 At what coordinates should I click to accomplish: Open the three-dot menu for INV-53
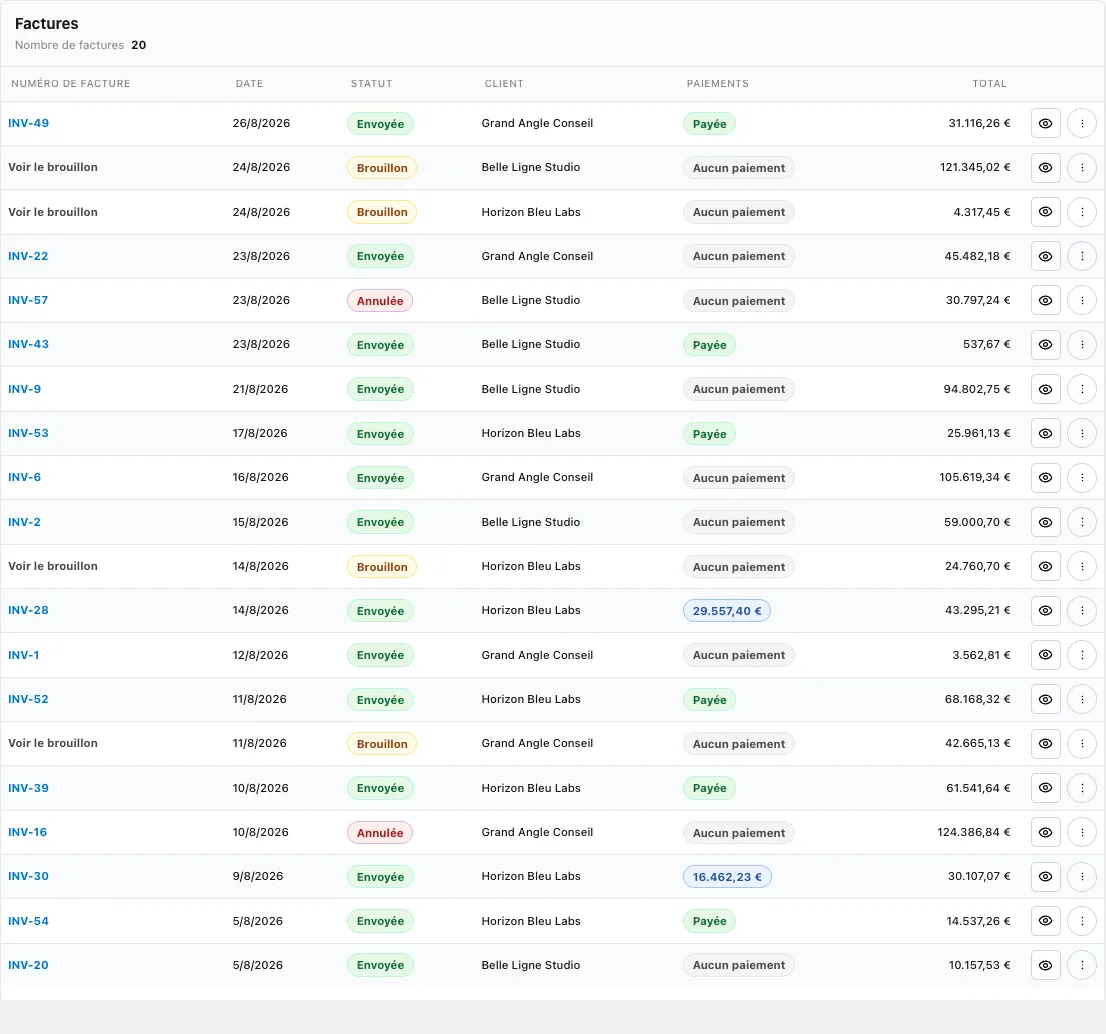pos(1082,434)
